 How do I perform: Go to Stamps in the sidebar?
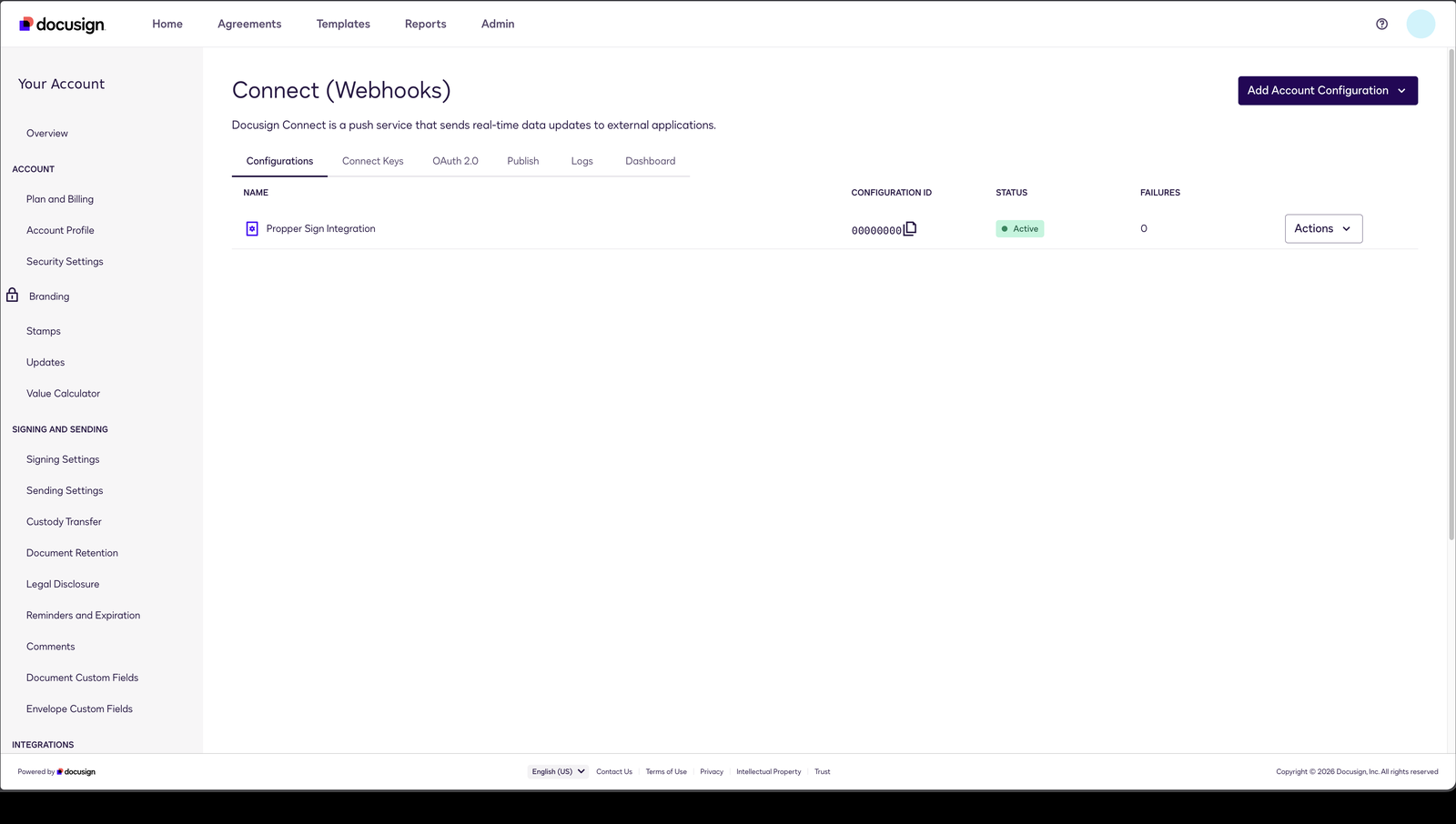pos(44,331)
